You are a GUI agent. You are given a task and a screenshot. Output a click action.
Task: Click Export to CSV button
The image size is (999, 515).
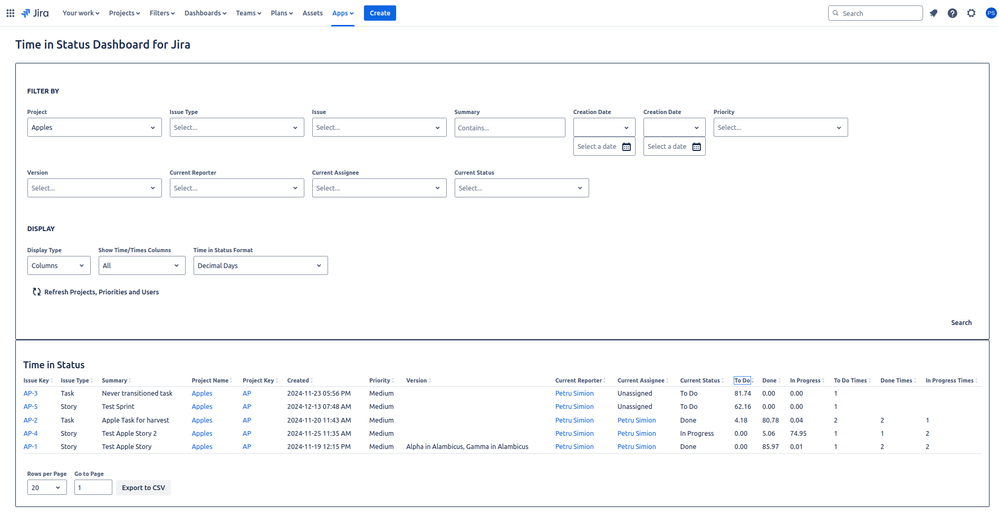tap(143, 488)
